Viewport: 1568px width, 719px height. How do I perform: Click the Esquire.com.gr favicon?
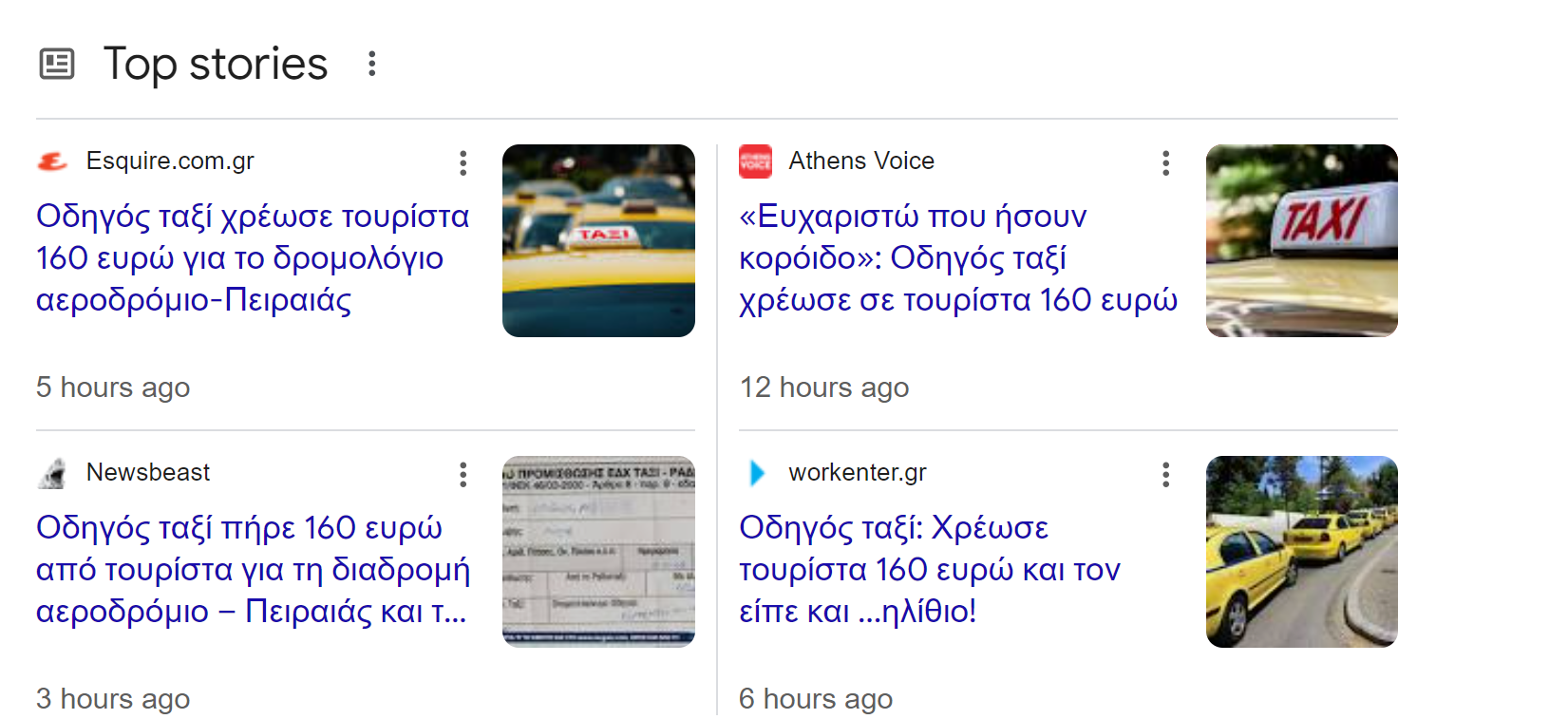tap(52, 161)
